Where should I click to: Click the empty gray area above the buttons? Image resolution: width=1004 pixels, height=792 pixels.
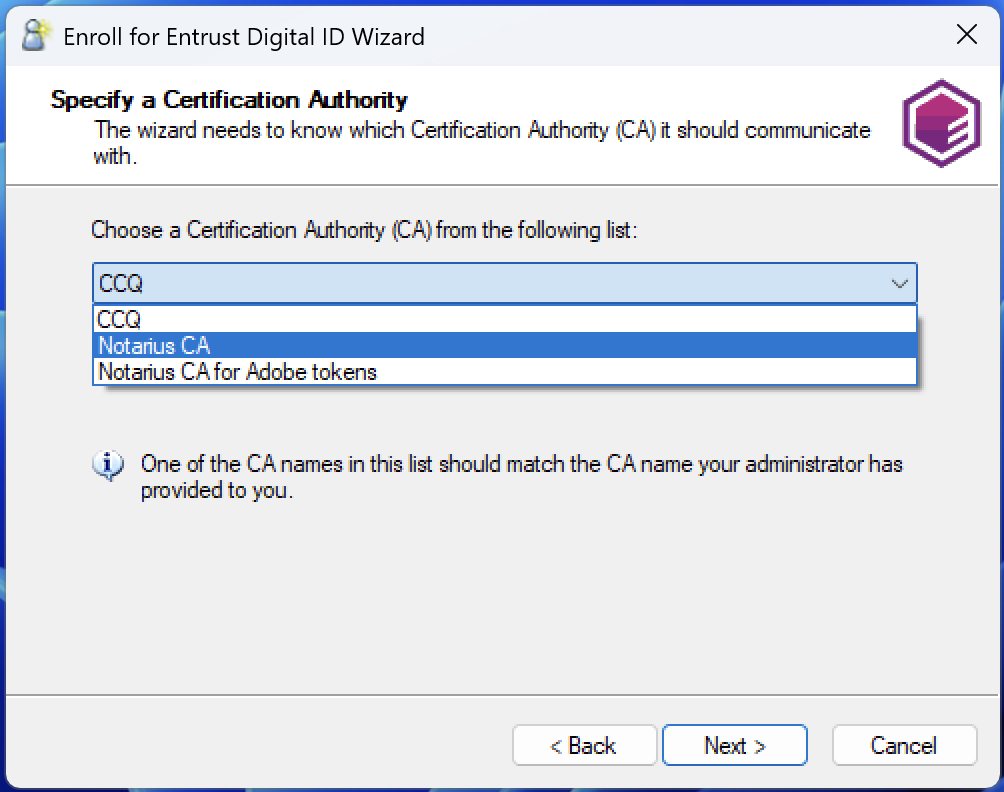[x=500, y=600]
